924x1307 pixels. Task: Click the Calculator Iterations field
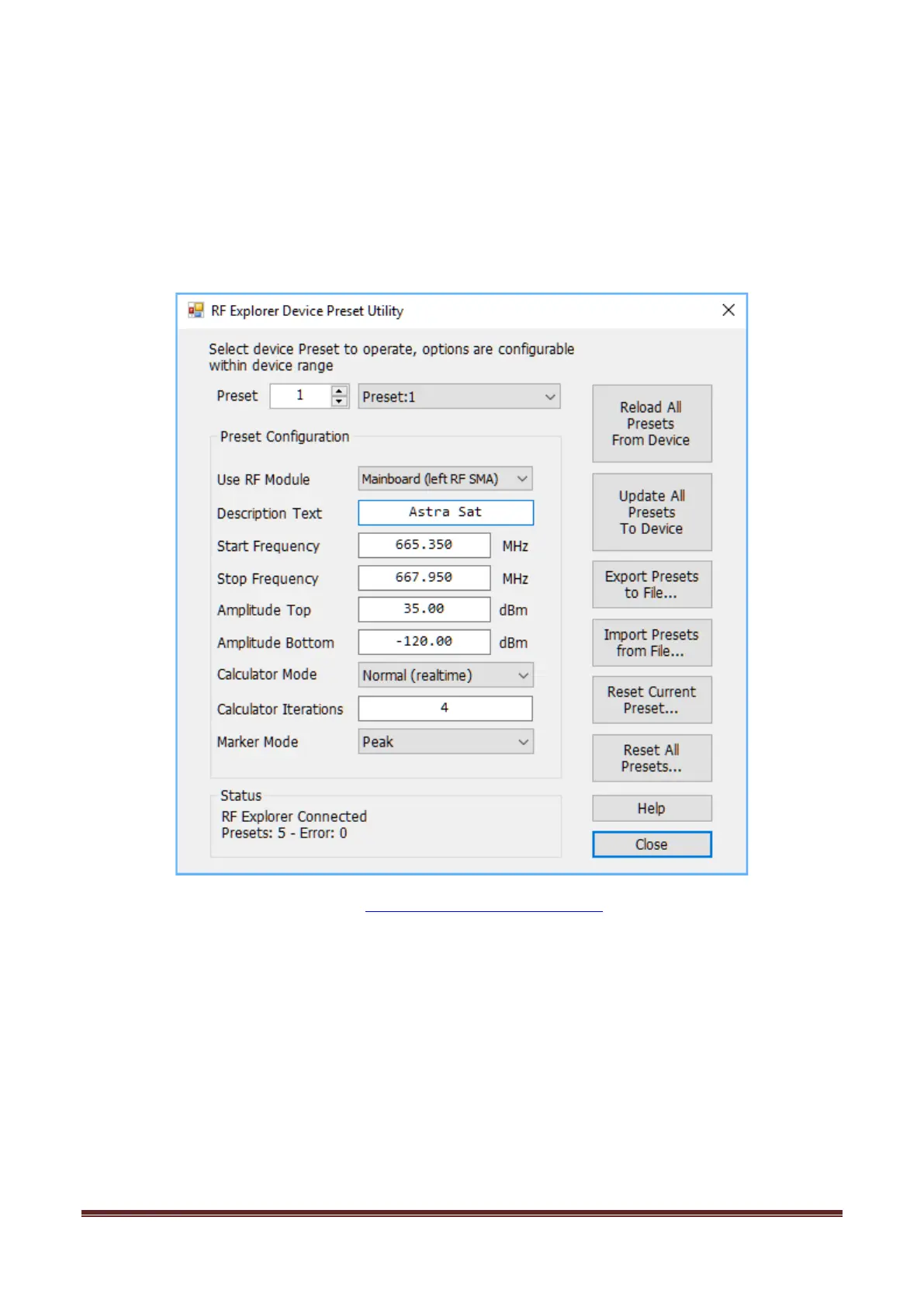pos(445,708)
